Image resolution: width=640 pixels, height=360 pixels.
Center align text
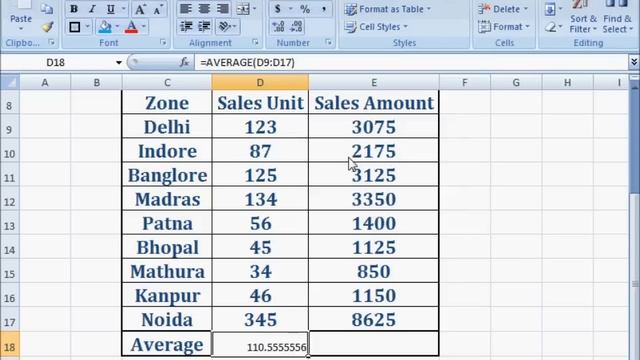[204, 9]
